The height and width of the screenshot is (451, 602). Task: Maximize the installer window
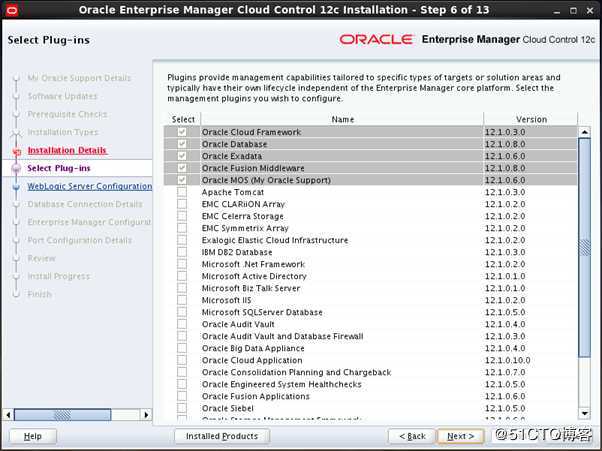click(x=573, y=11)
